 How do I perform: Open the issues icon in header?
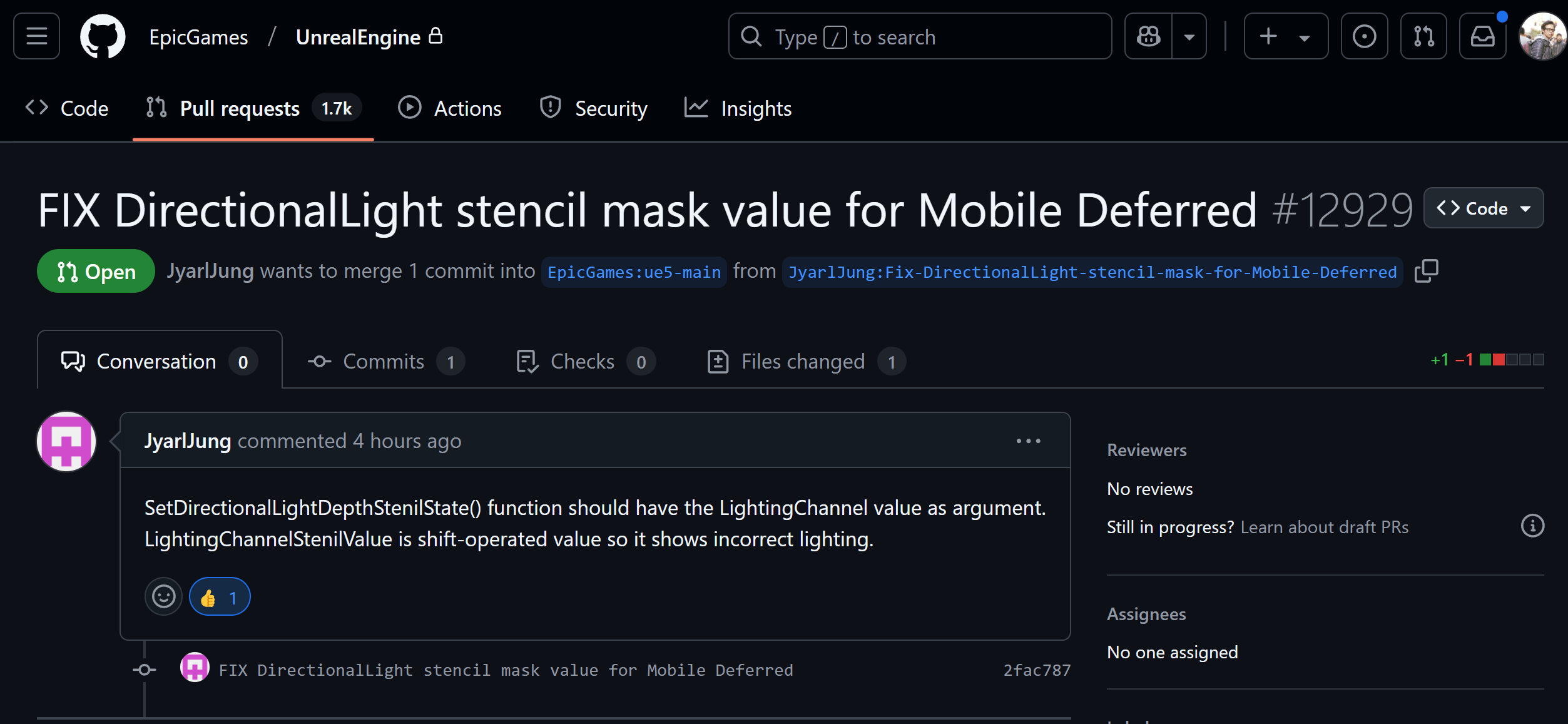pos(1364,36)
